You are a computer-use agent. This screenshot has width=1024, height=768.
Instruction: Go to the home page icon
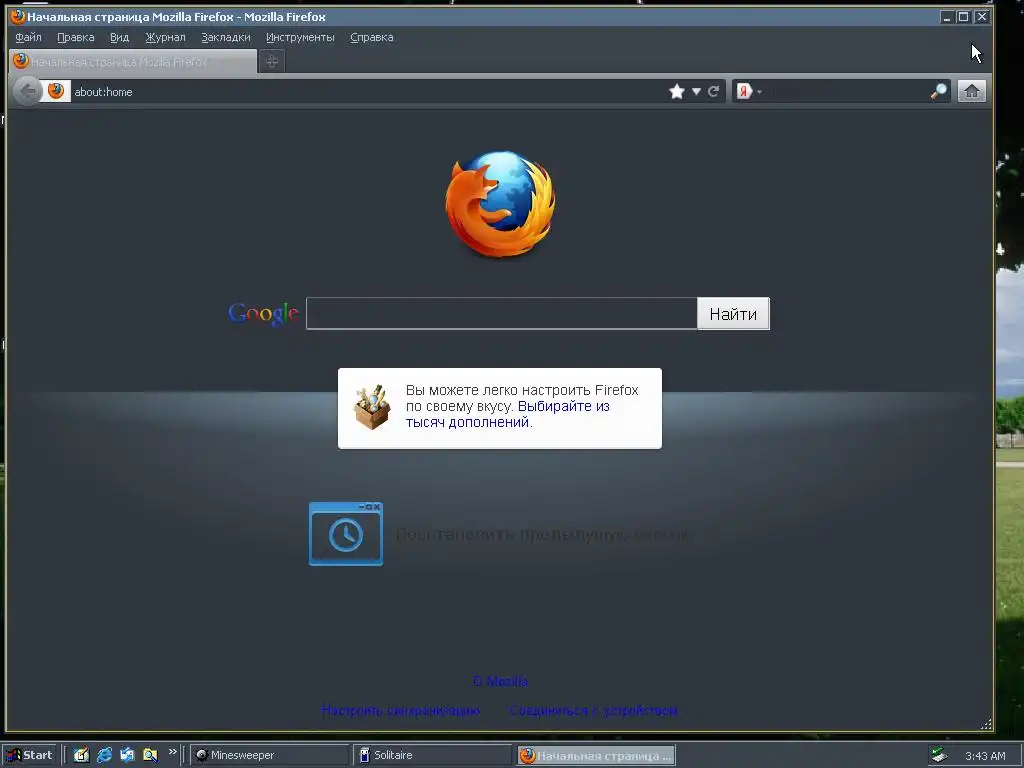[972, 91]
